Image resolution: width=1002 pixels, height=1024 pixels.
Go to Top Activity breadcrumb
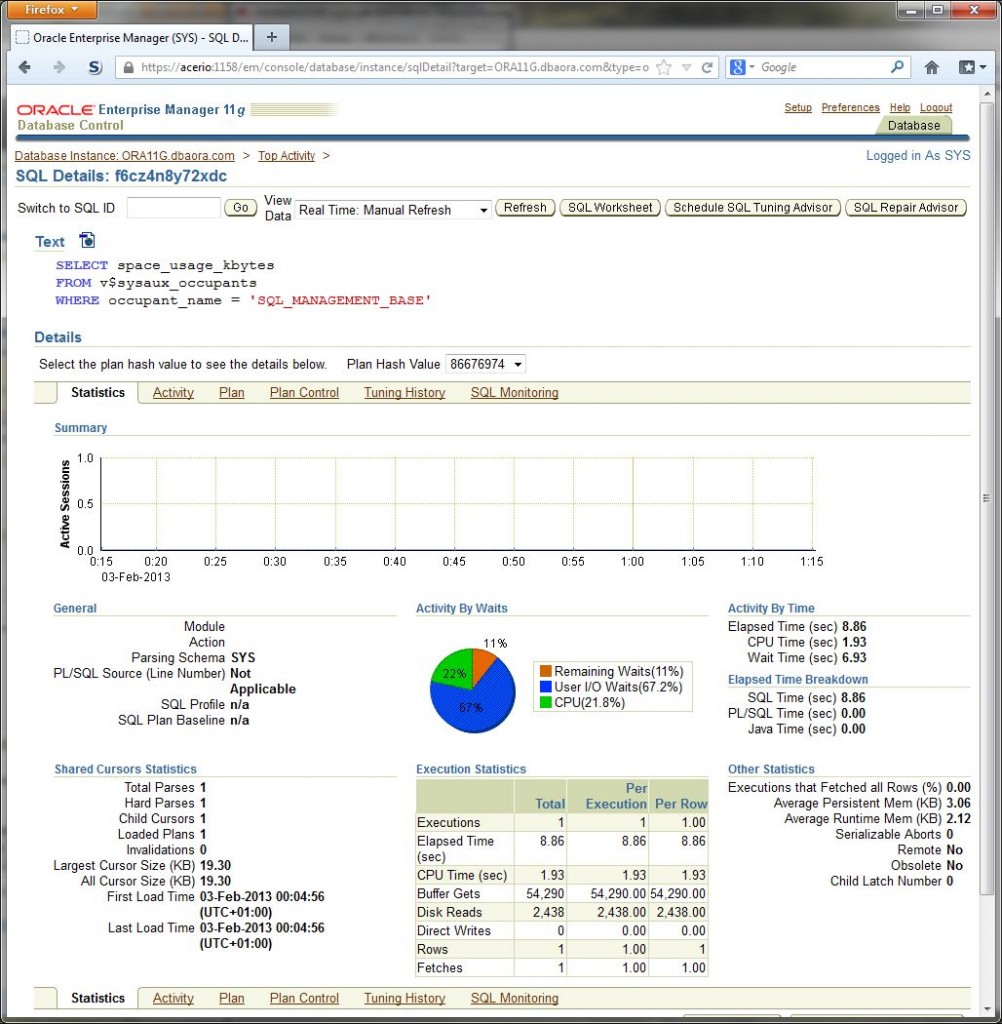click(286, 155)
